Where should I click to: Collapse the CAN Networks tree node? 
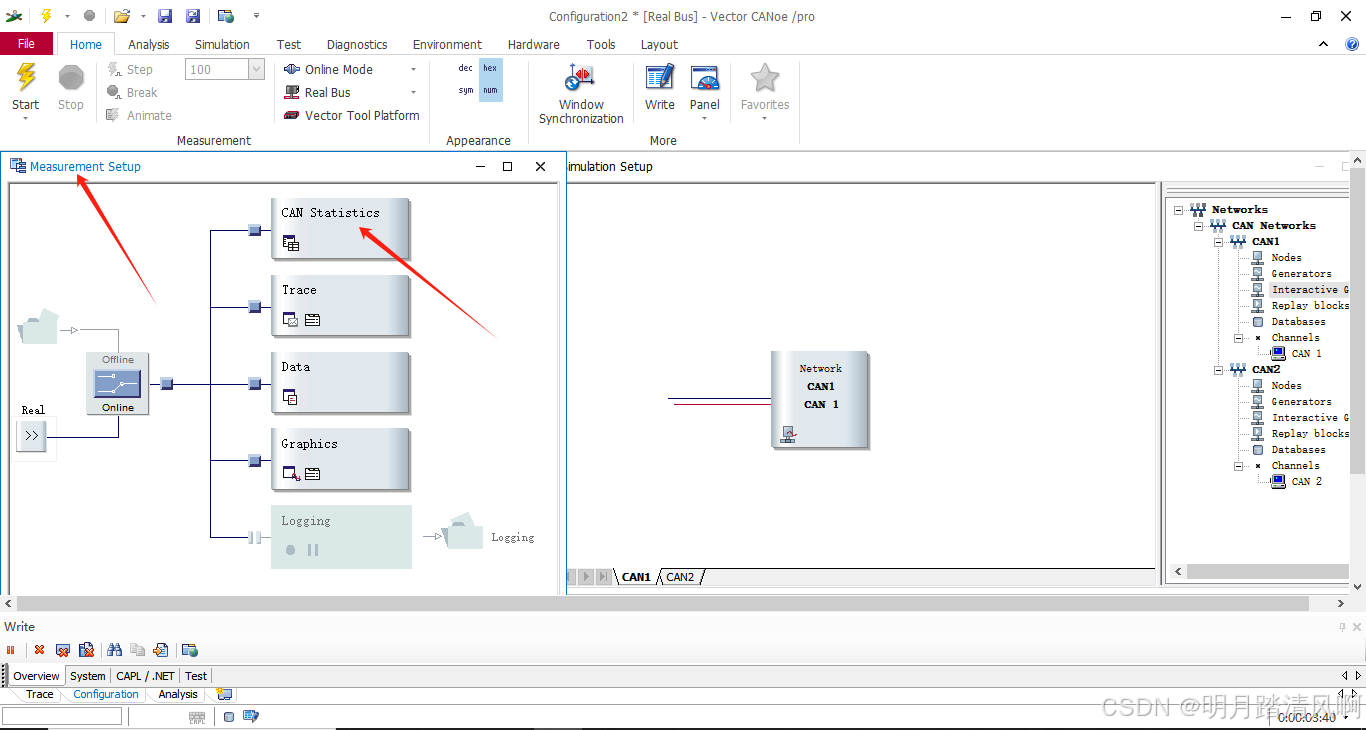point(1199,226)
